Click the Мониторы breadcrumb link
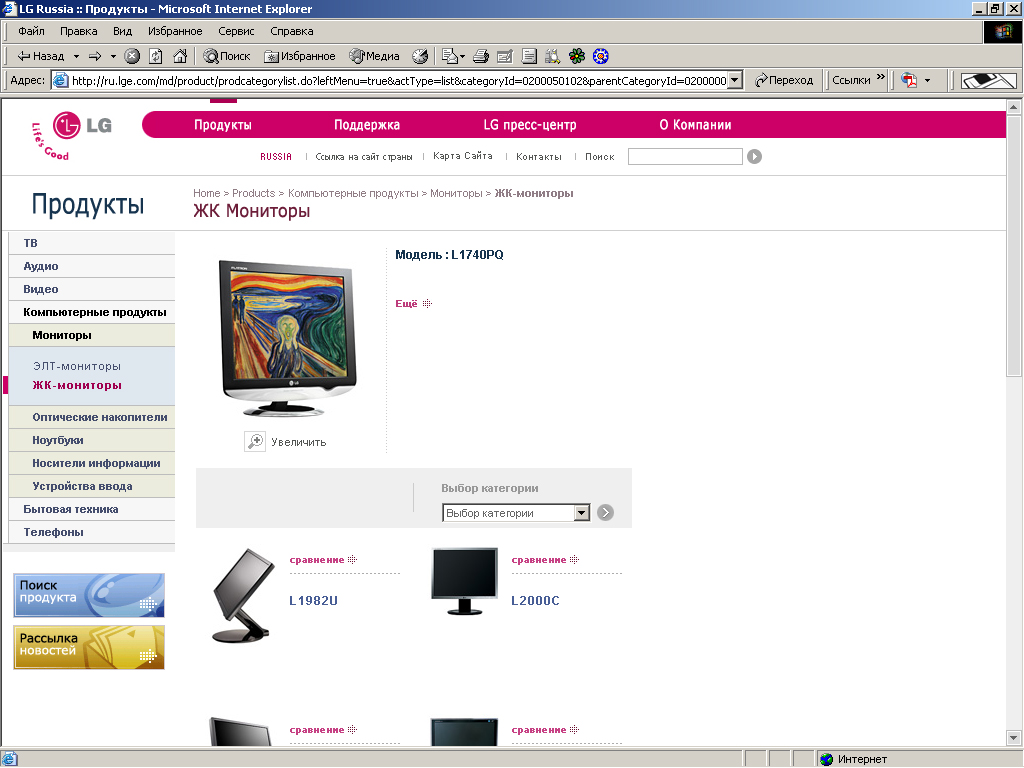The width and height of the screenshot is (1024, 768). click(x=456, y=193)
